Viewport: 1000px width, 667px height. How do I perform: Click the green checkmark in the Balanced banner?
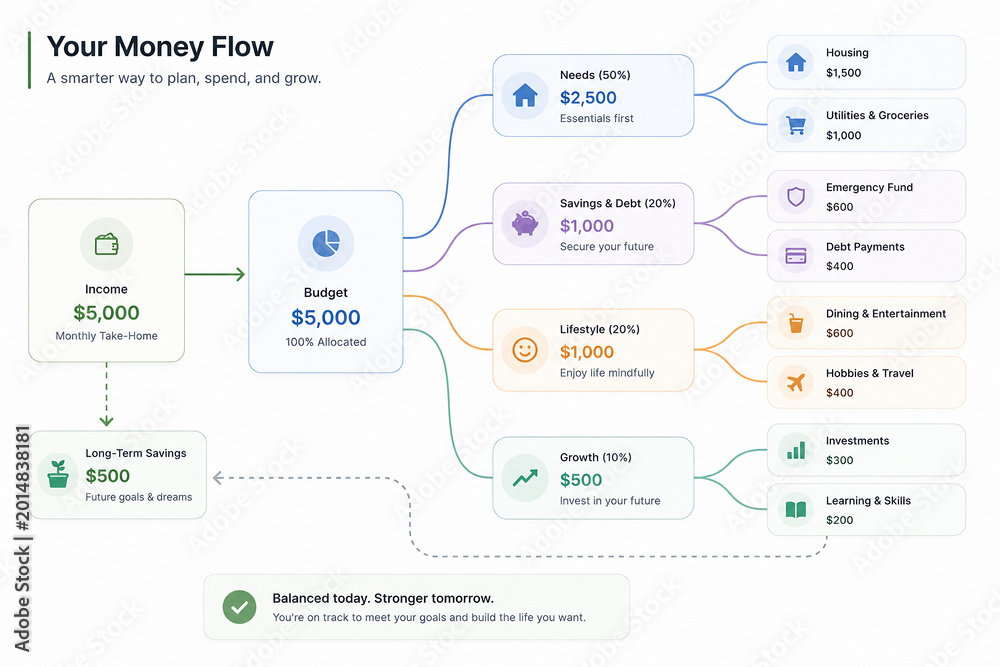(x=239, y=607)
